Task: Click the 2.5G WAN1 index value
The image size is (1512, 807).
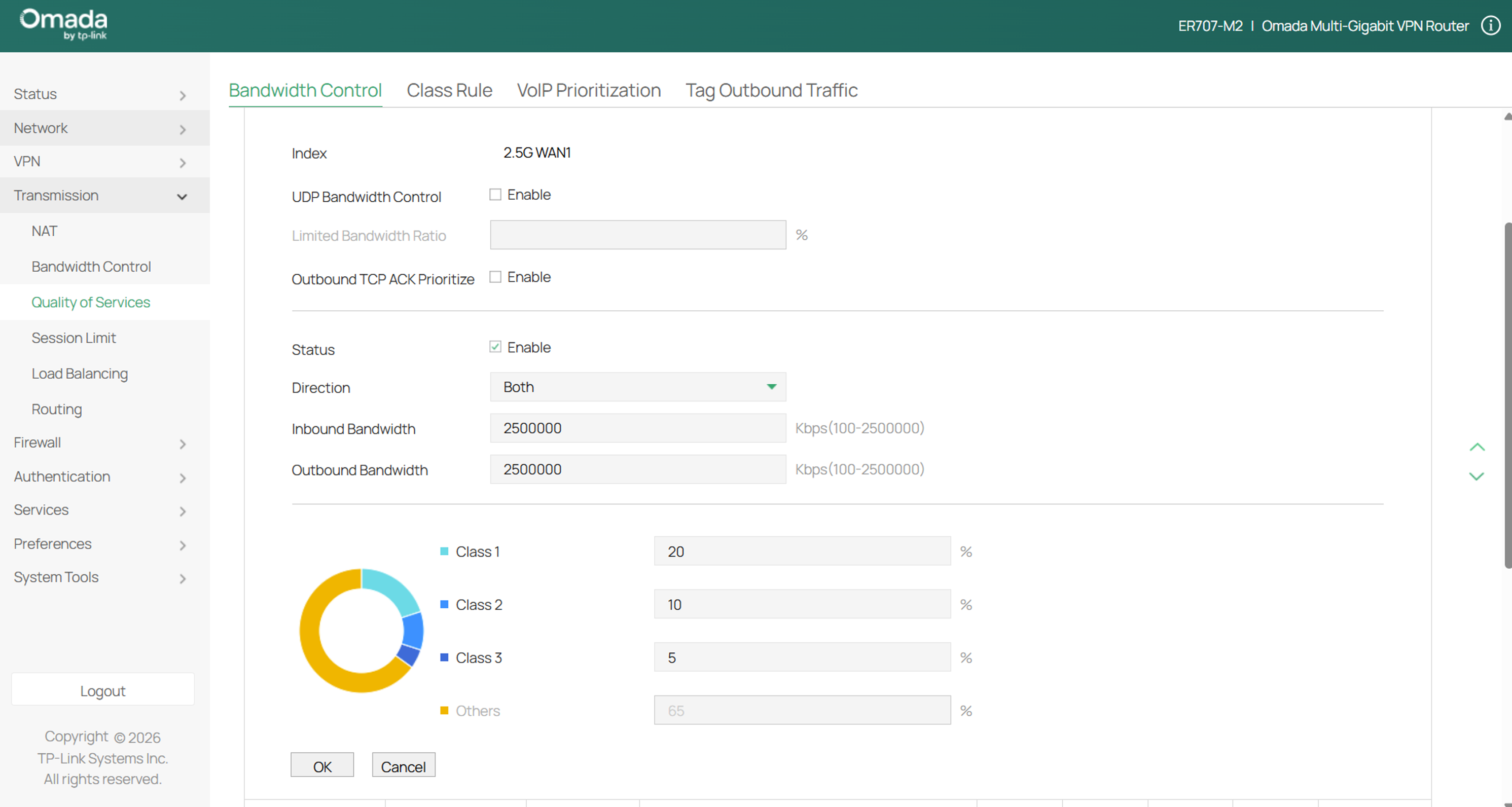Action: [537, 153]
